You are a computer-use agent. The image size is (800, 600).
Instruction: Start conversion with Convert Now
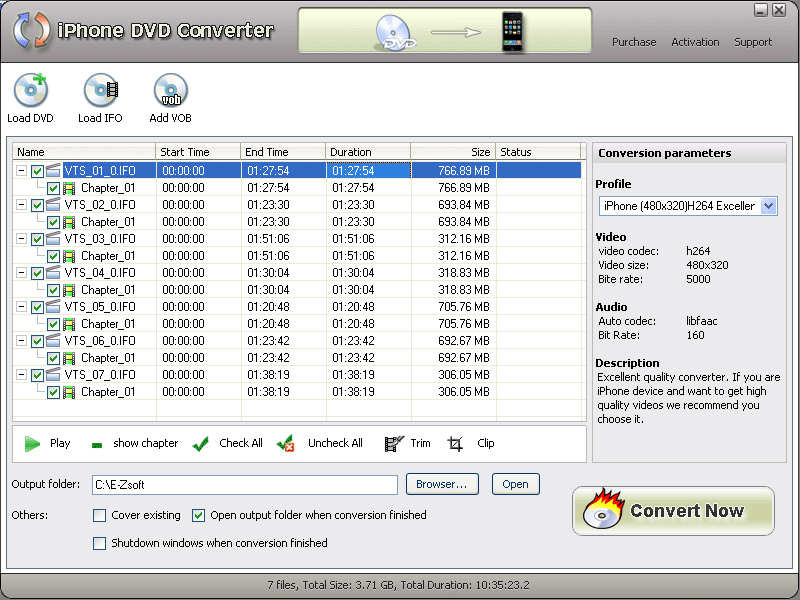673,511
